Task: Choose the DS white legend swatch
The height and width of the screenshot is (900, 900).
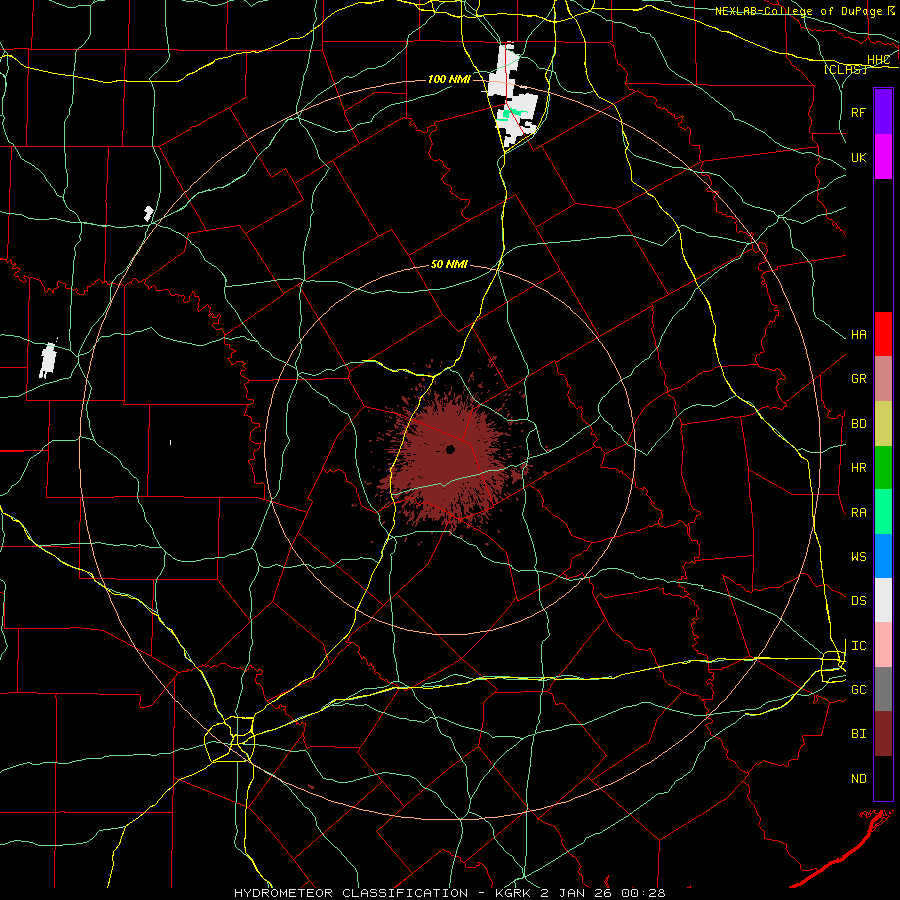Action: 883,600
